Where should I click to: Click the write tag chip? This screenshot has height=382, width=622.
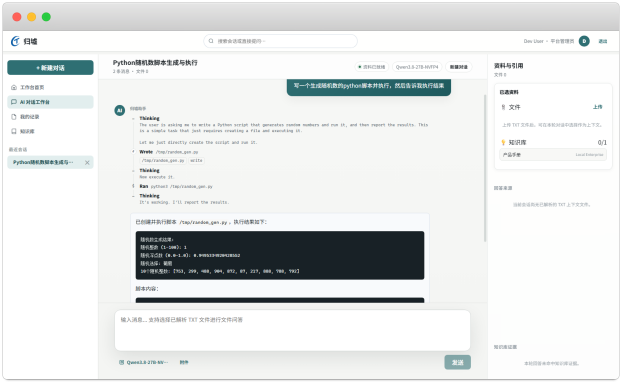click(x=196, y=161)
